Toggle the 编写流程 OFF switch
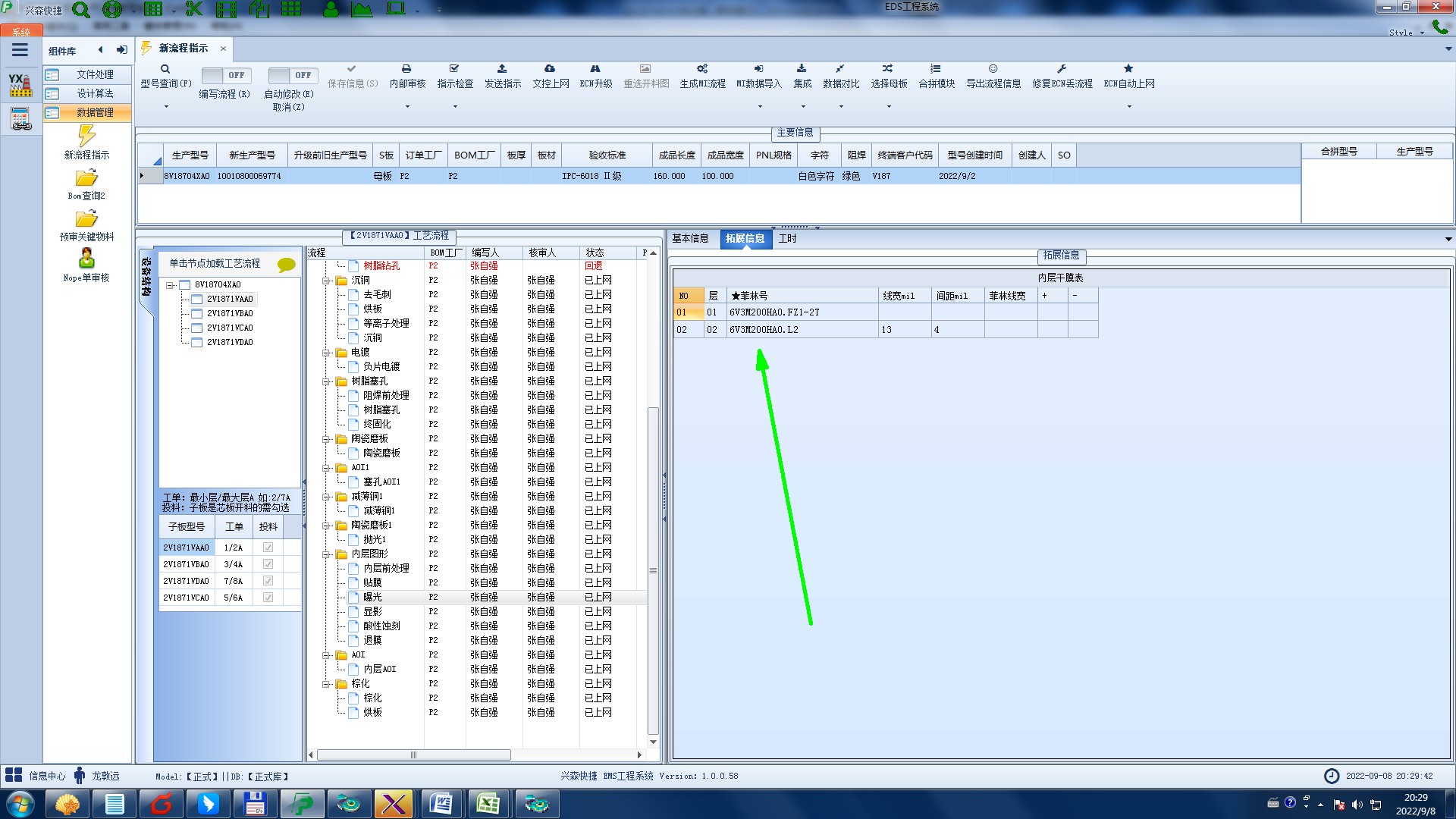 225,76
